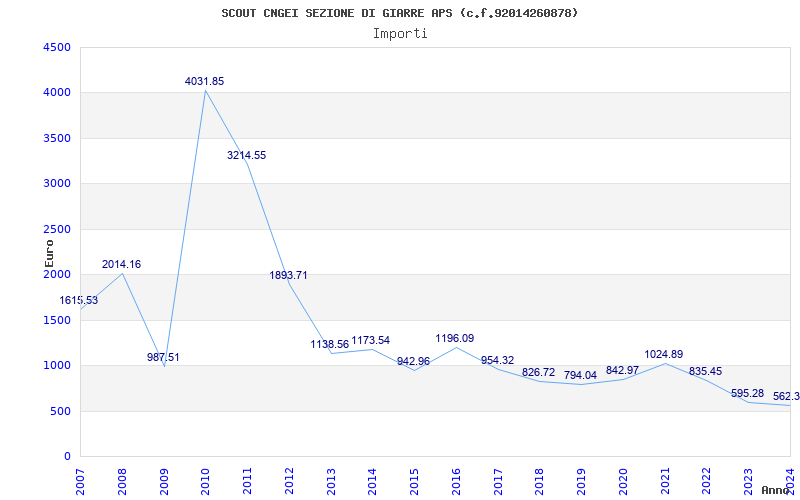Select the 4031.85 data label

click(205, 81)
